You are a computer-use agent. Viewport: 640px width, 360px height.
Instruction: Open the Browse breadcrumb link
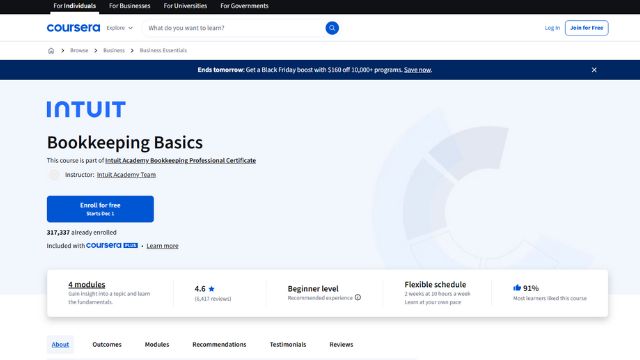[79, 51]
